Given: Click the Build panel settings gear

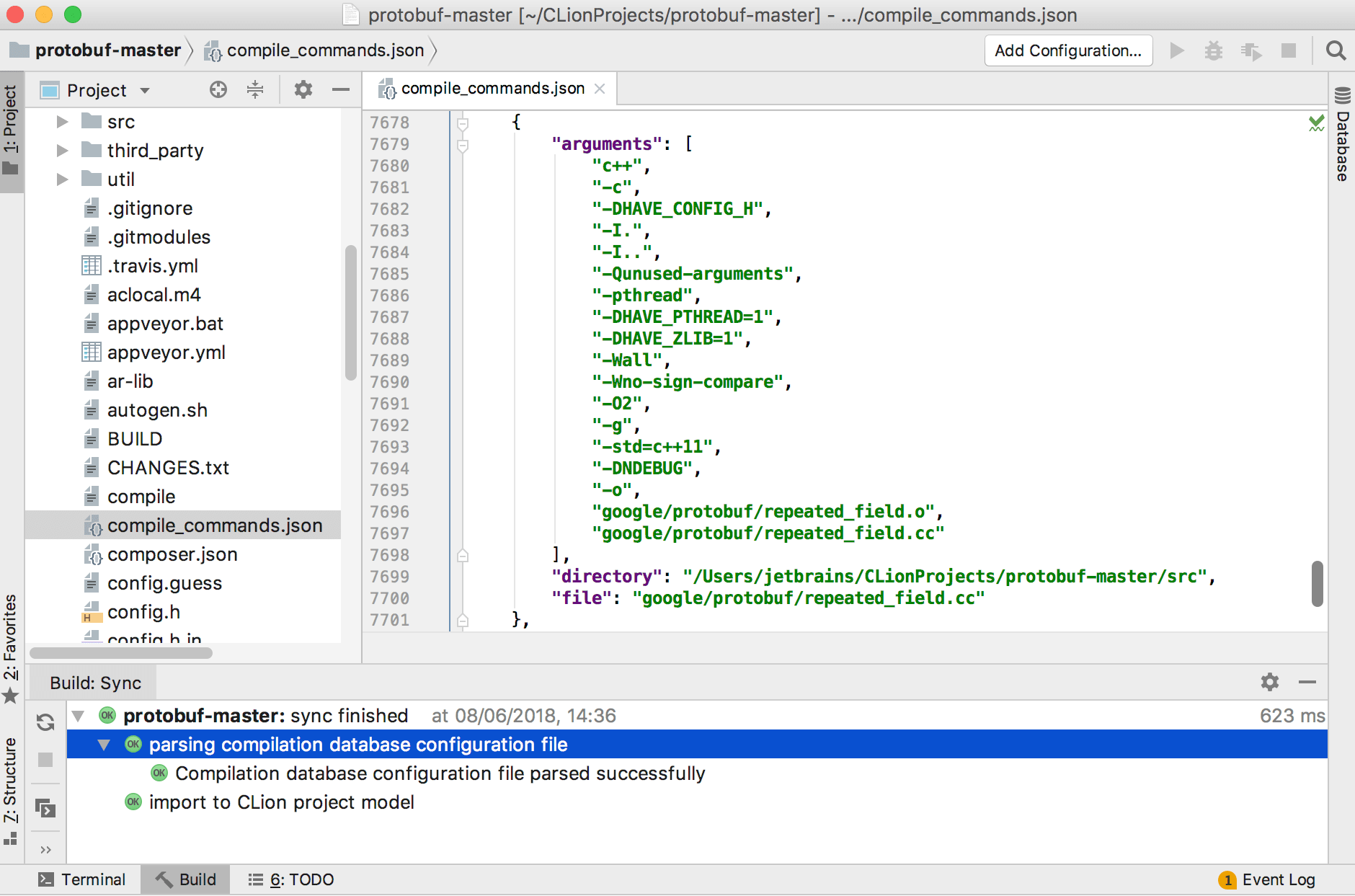Looking at the screenshot, I should 1270,682.
